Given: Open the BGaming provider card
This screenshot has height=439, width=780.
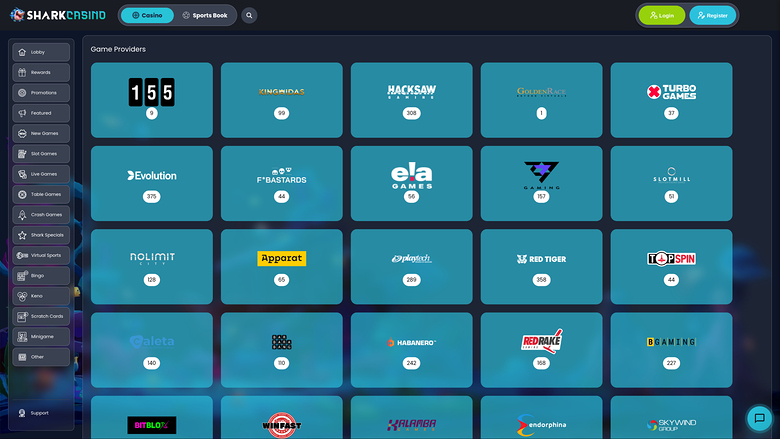Looking at the screenshot, I should [x=671, y=350].
